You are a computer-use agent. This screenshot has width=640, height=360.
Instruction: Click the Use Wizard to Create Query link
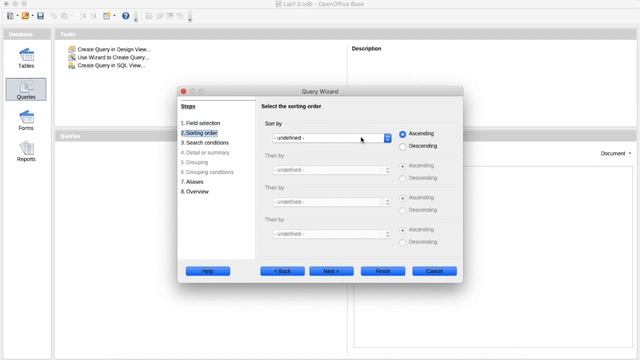[x=113, y=58]
